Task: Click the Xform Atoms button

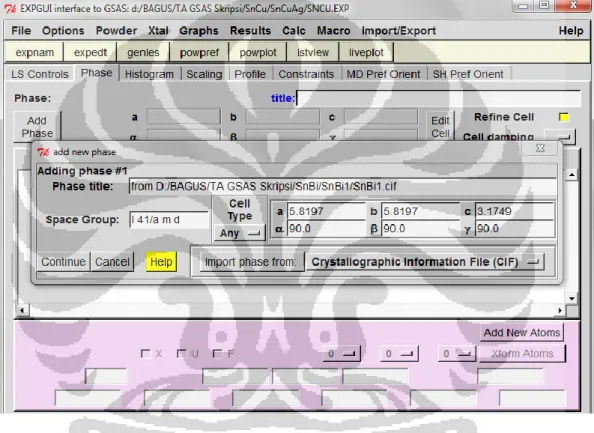Action: tap(522, 353)
